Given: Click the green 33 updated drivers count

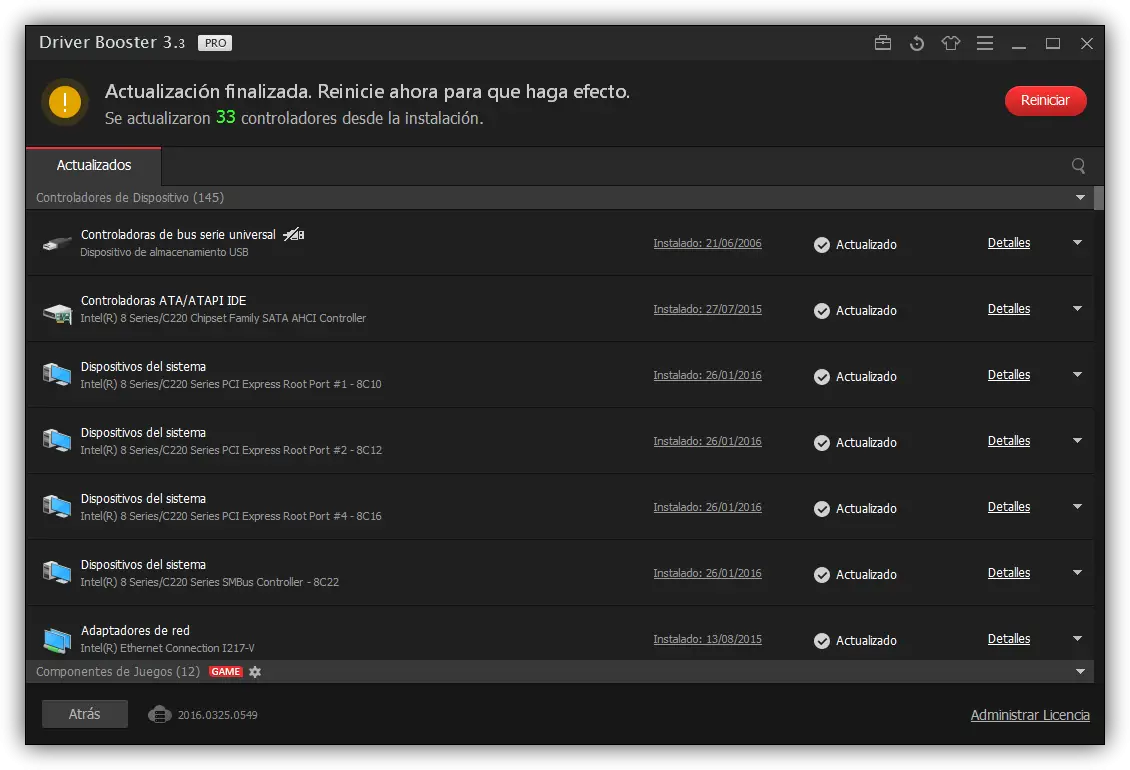Looking at the screenshot, I should coord(226,117).
